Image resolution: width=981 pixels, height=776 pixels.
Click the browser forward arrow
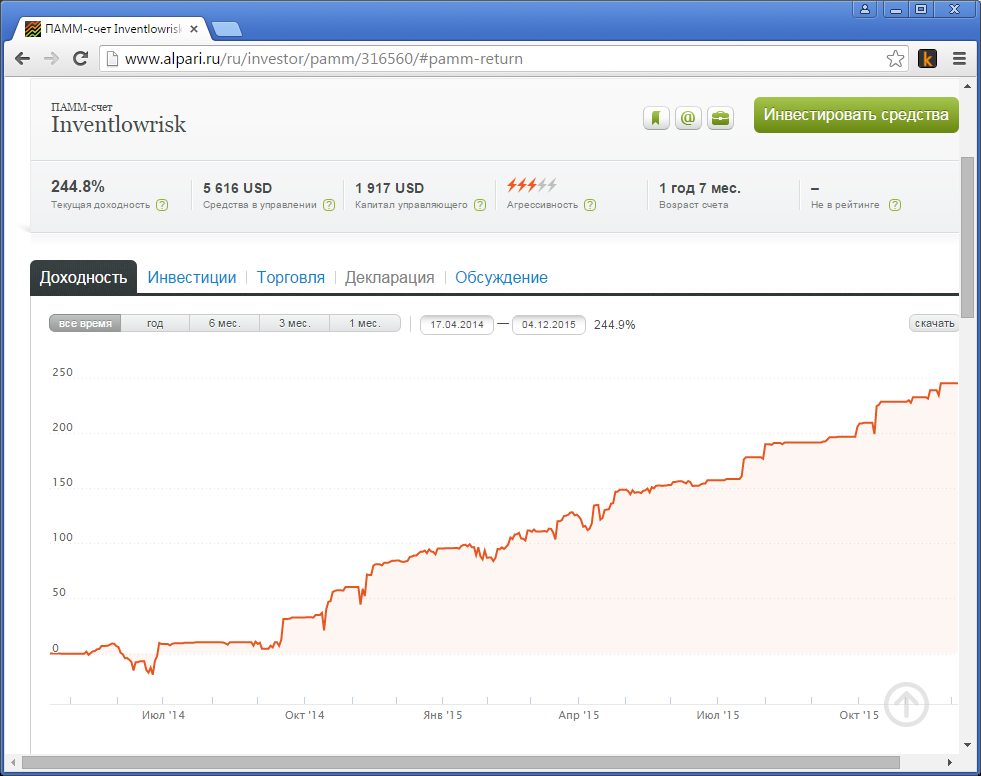(x=51, y=59)
